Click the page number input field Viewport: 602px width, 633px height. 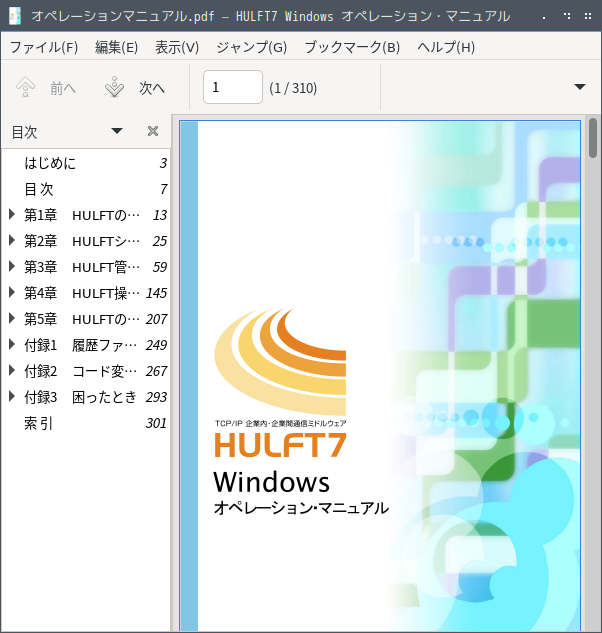point(233,87)
